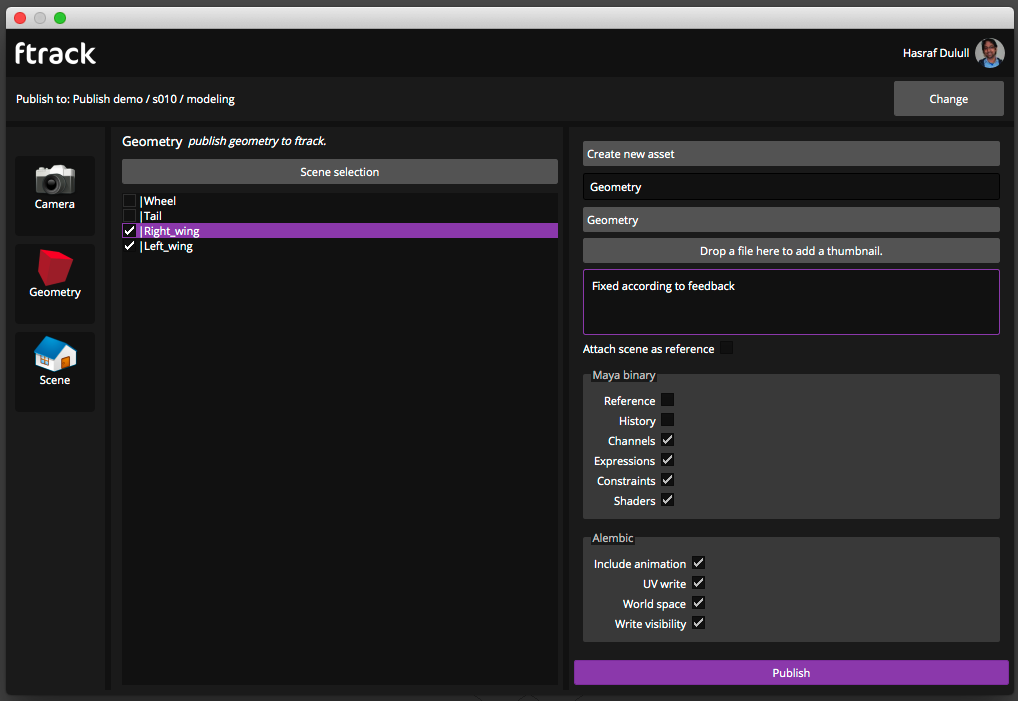This screenshot has width=1018, height=701.
Task: Select the |Tail list row
Action: click(x=340, y=216)
